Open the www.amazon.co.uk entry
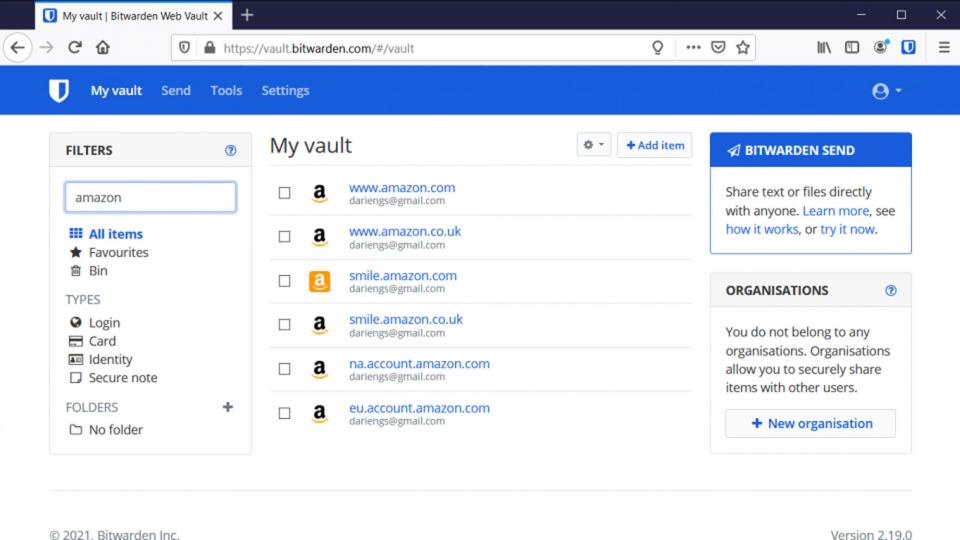The width and height of the screenshot is (960, 540). 405,231
